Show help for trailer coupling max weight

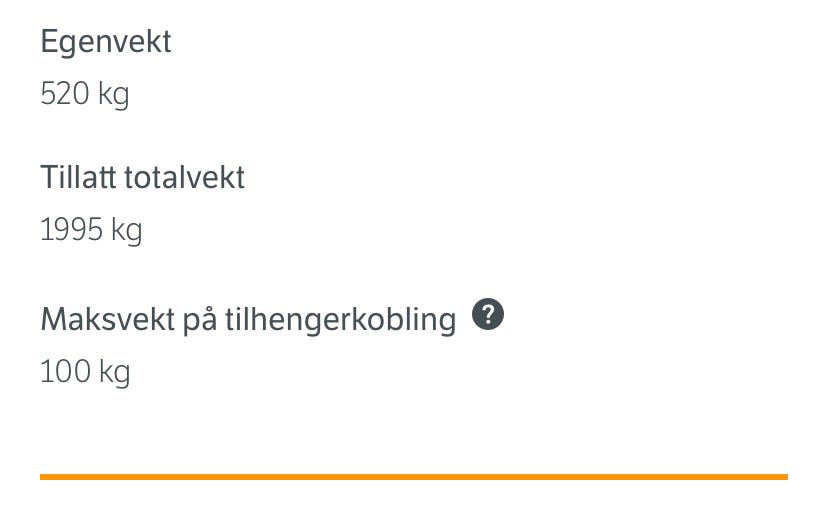pyautogui.click(x=488, y=316)
